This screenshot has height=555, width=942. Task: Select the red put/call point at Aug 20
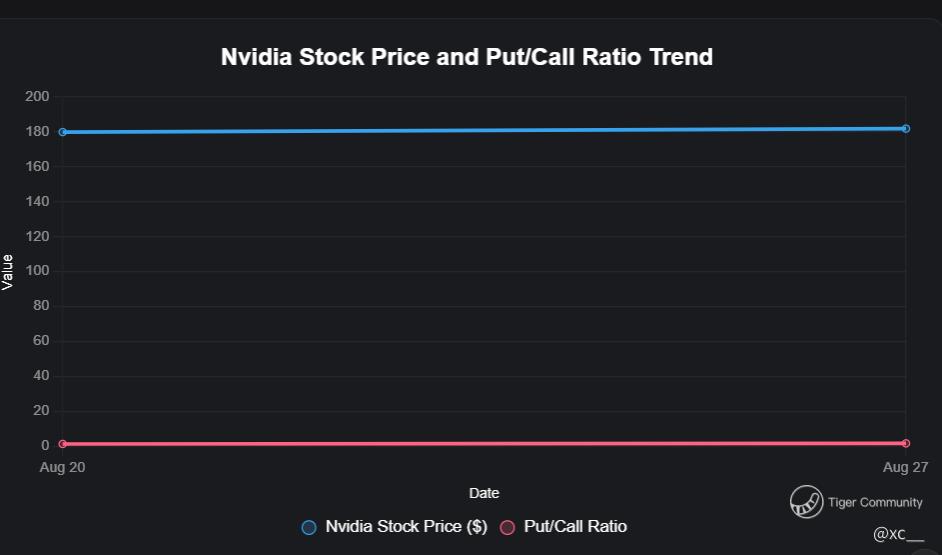click(x=63, y=444)
